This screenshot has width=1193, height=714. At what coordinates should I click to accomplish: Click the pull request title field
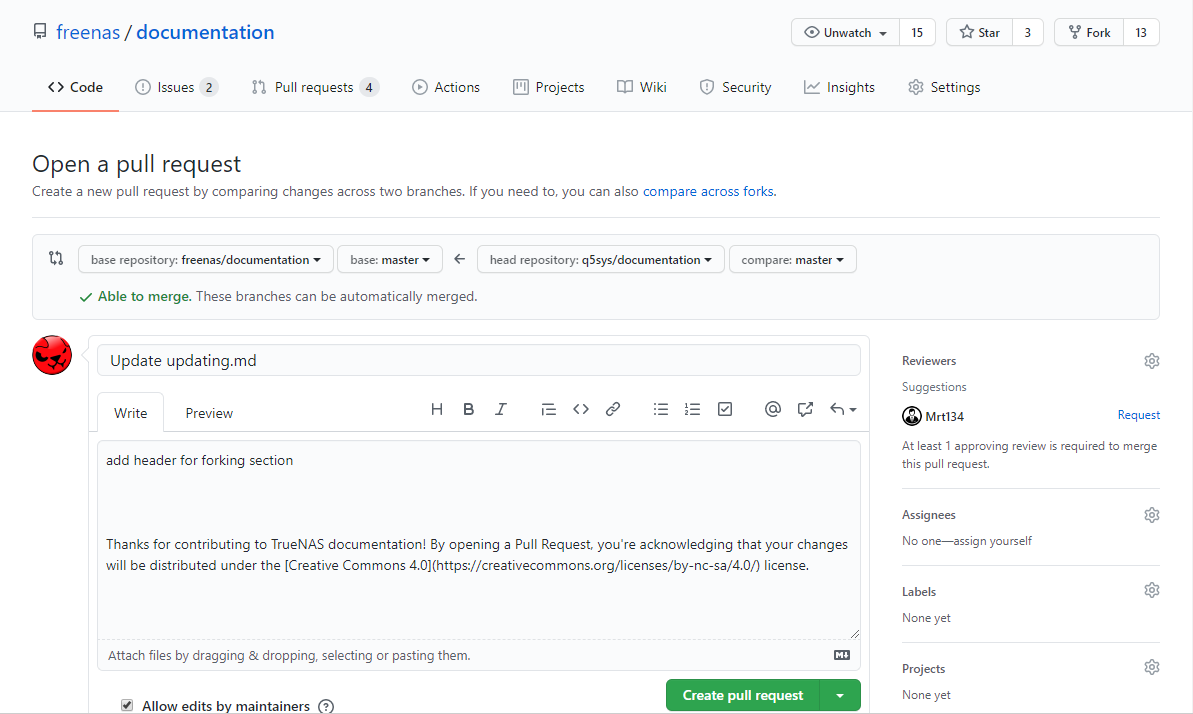[x=478, y=360]
